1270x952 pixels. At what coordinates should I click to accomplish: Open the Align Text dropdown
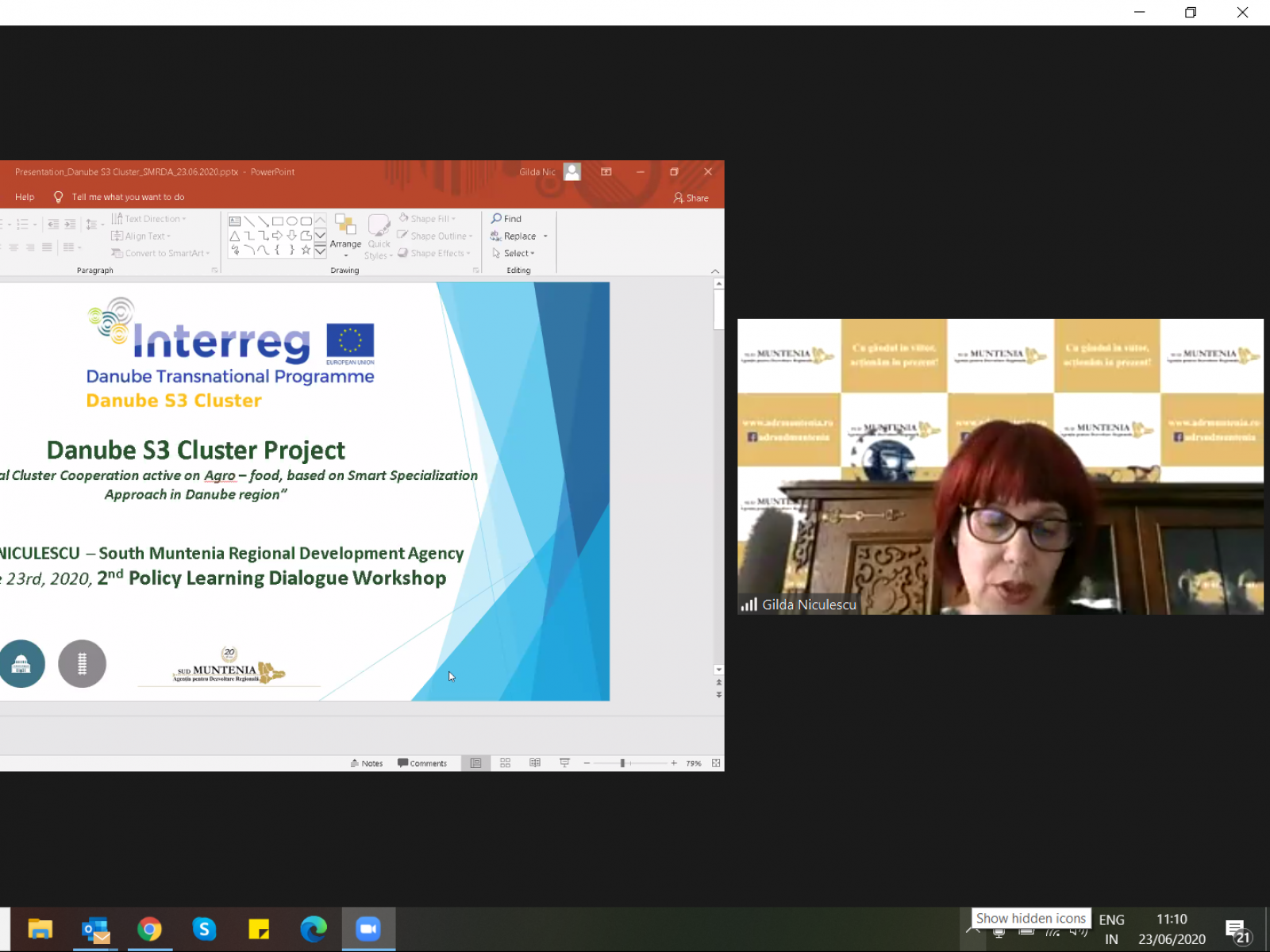click(x=141, y=236)
